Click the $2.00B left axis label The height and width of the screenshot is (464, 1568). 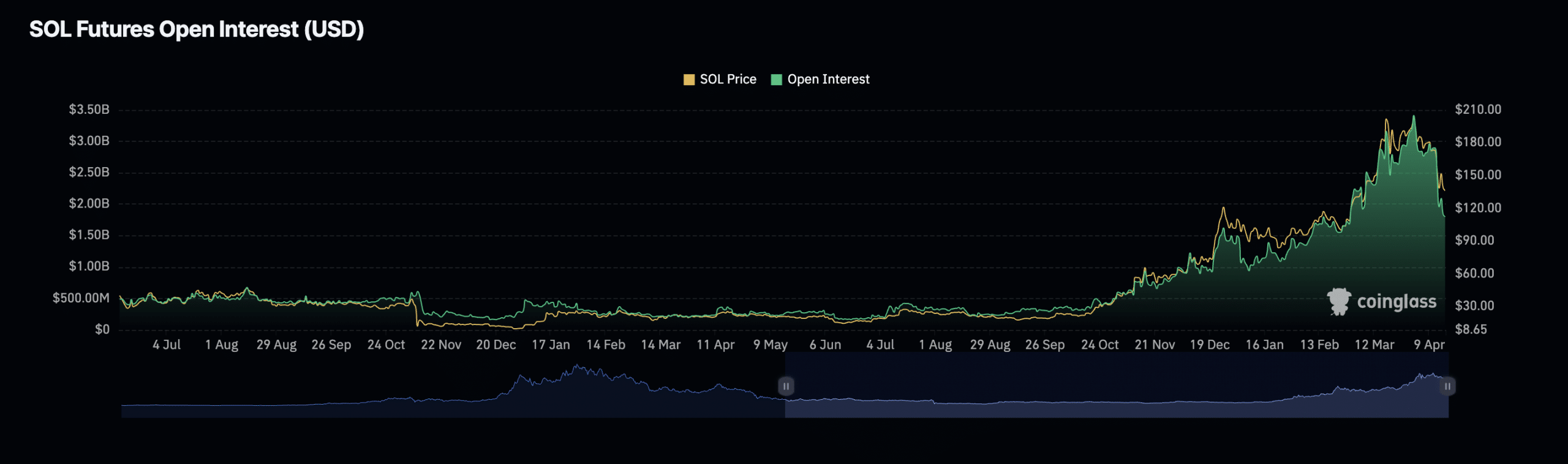(89, 203)
